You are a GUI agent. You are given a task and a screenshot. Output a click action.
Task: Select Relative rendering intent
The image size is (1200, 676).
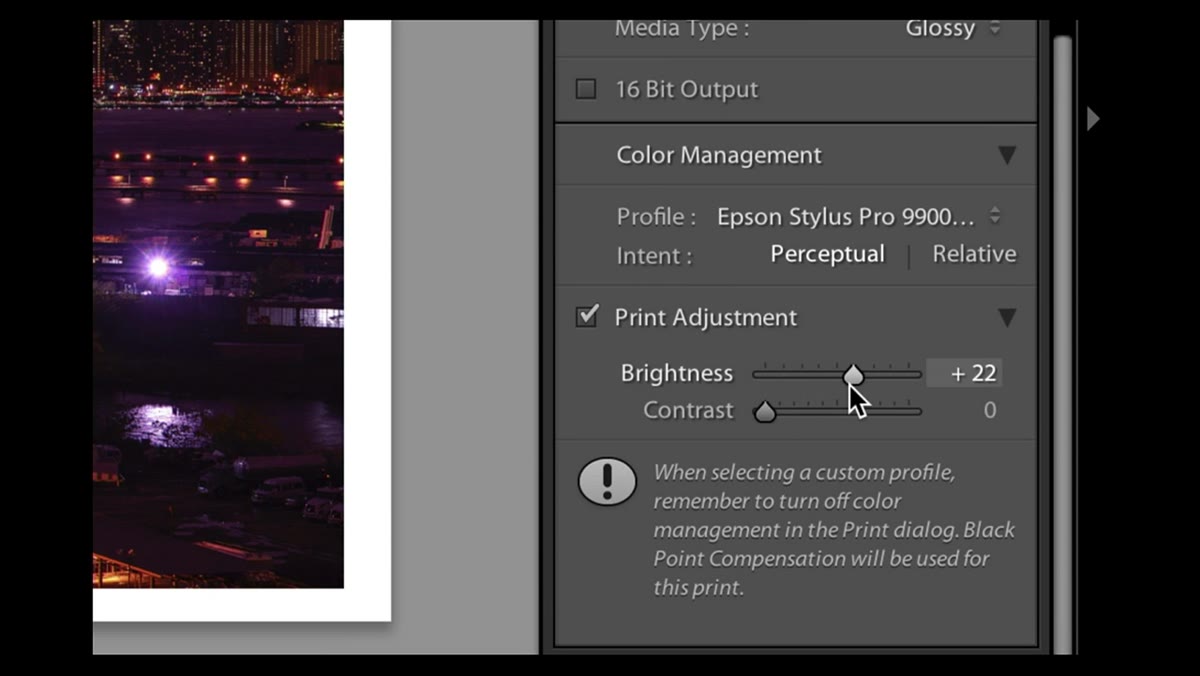click(x=974, y=254)
